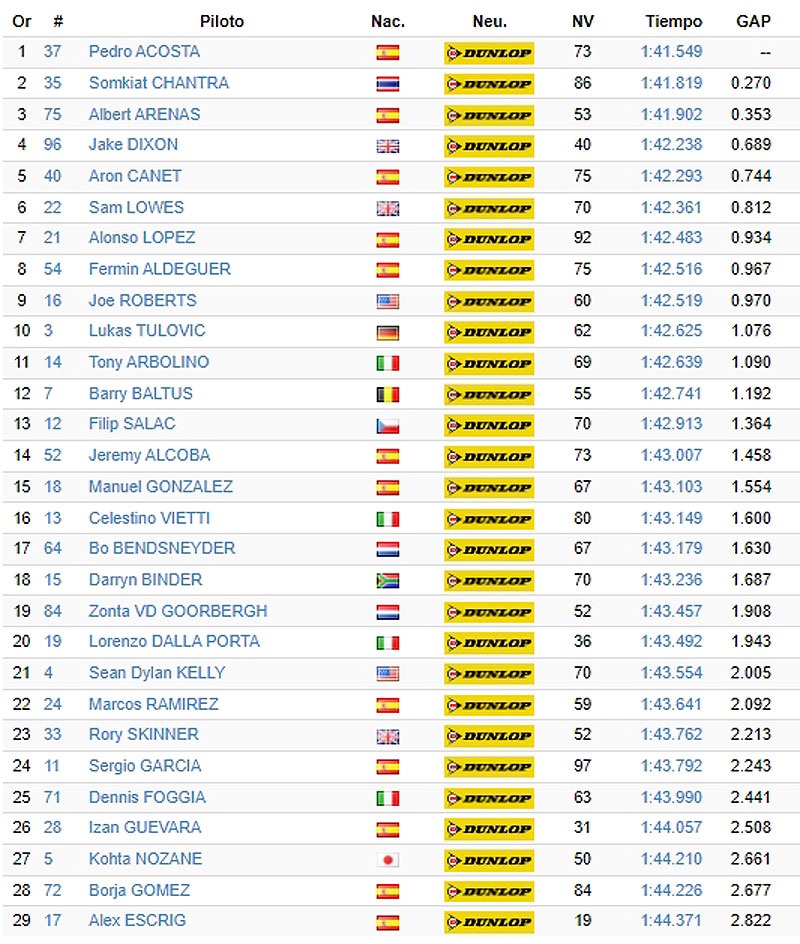Click lap time 1:44.371 for ESCRIG
The width and height of the screenshot is (800, 944).
point(671,921)
